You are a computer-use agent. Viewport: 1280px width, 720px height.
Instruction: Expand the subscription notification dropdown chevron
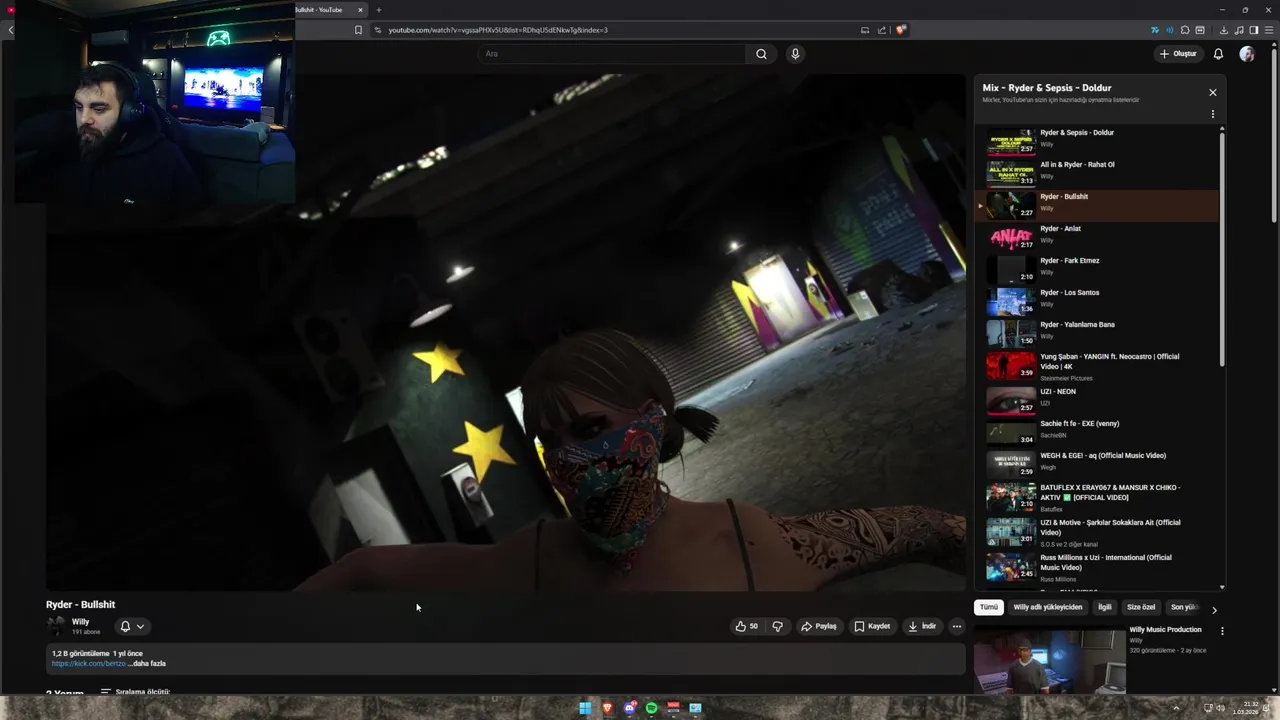pyautogui.click(x=140, y=626)
